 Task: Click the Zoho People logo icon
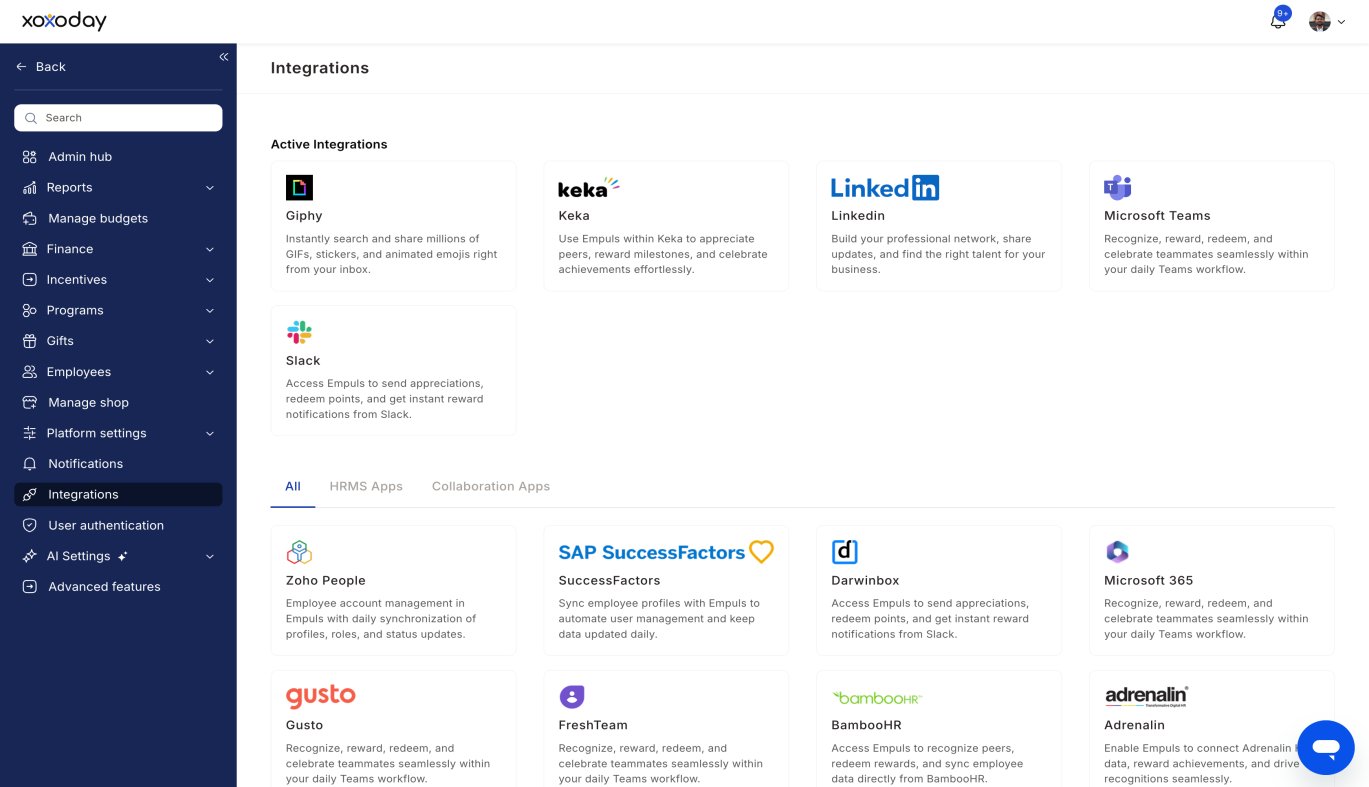pos(299,552)
